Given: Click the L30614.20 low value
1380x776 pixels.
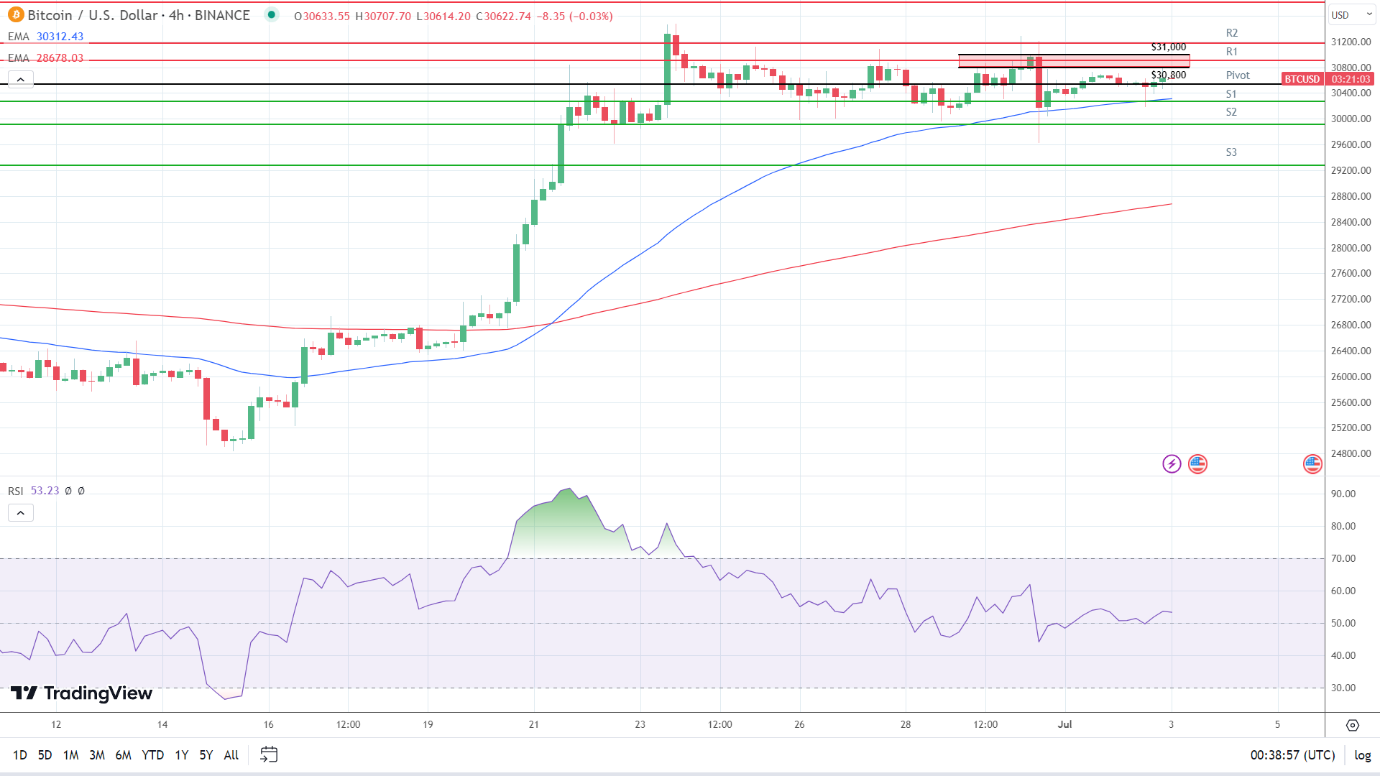Looking at the screenshot, I should coord(445,16).
